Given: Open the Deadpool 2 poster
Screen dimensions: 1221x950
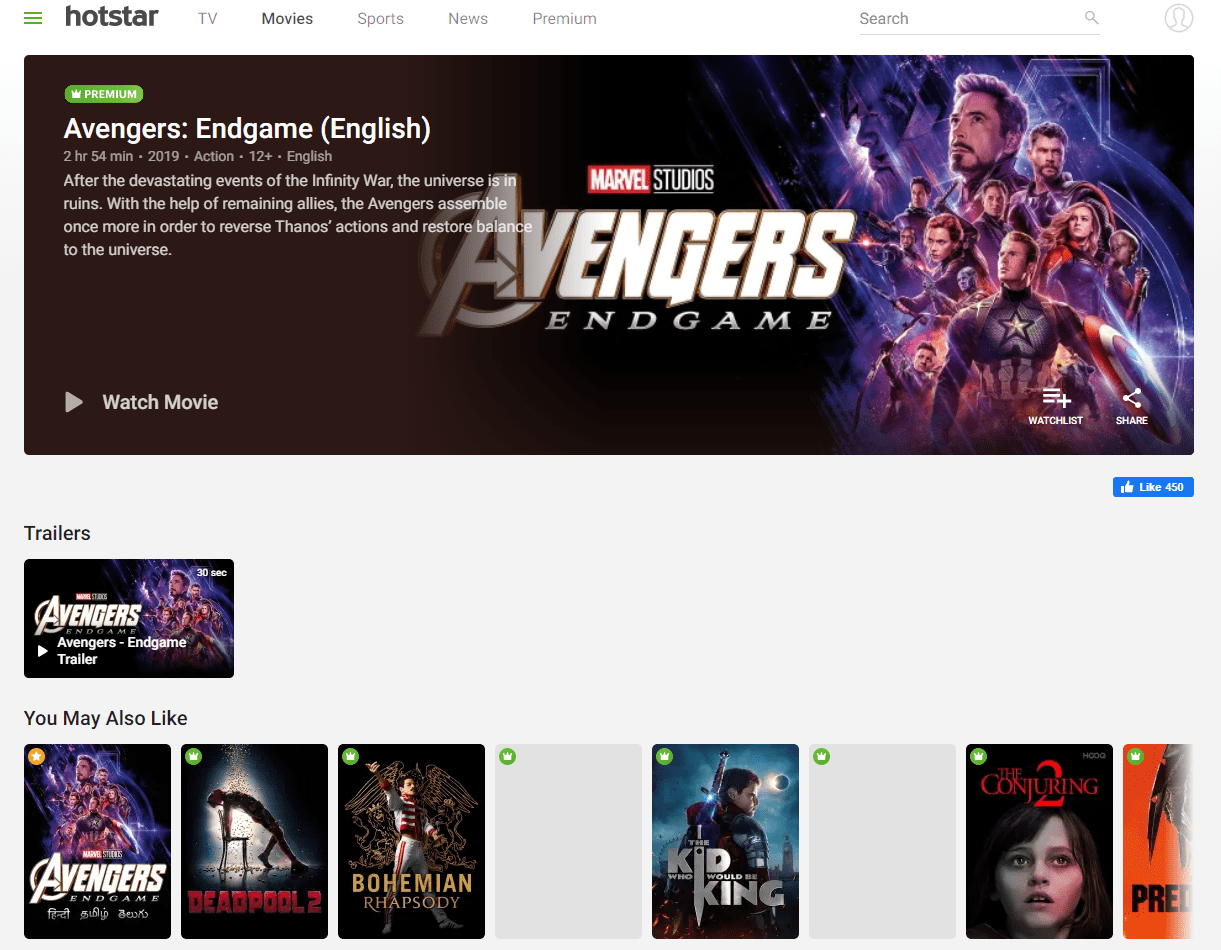Looking at the screenshot, I should [254, 841].
